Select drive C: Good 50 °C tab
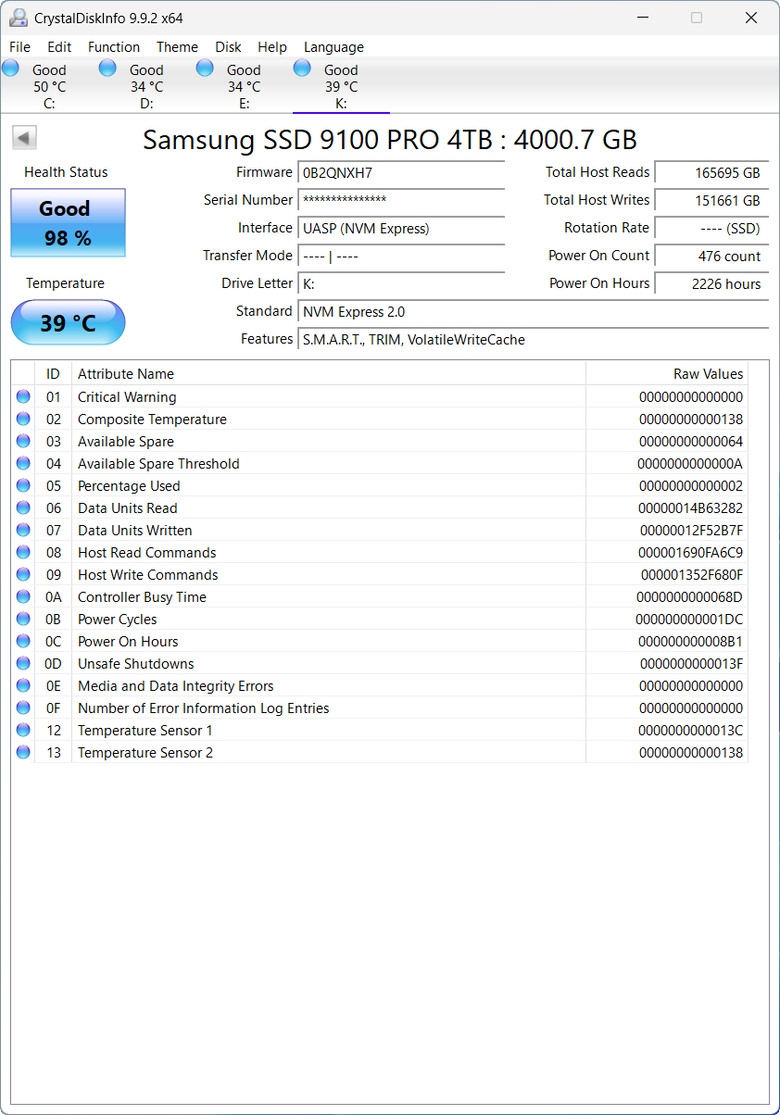The height and width of the screenshot is (1115, 780). [x=49, y=86]
